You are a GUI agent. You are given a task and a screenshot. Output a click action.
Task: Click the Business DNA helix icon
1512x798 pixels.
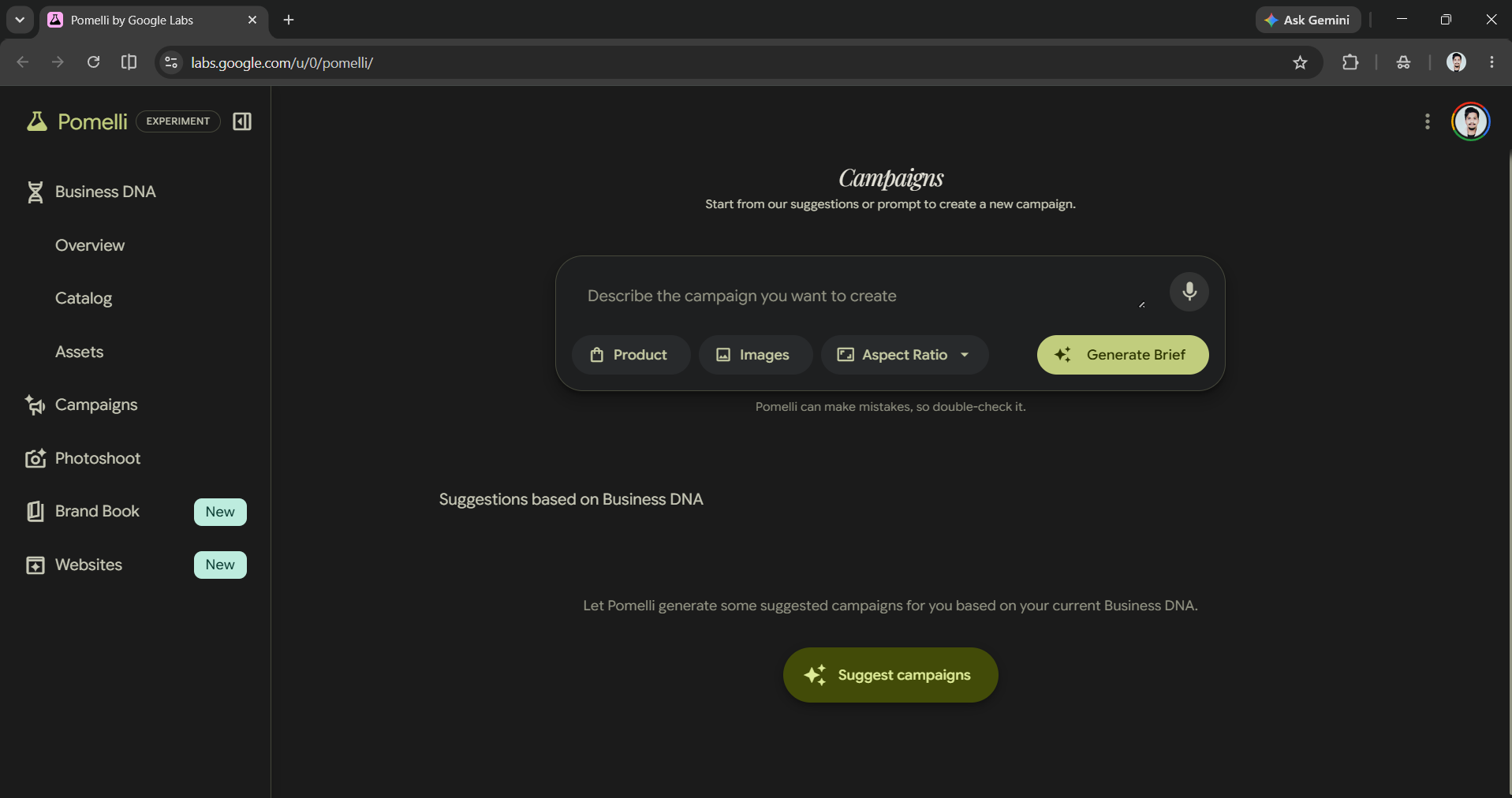point(35,192)
